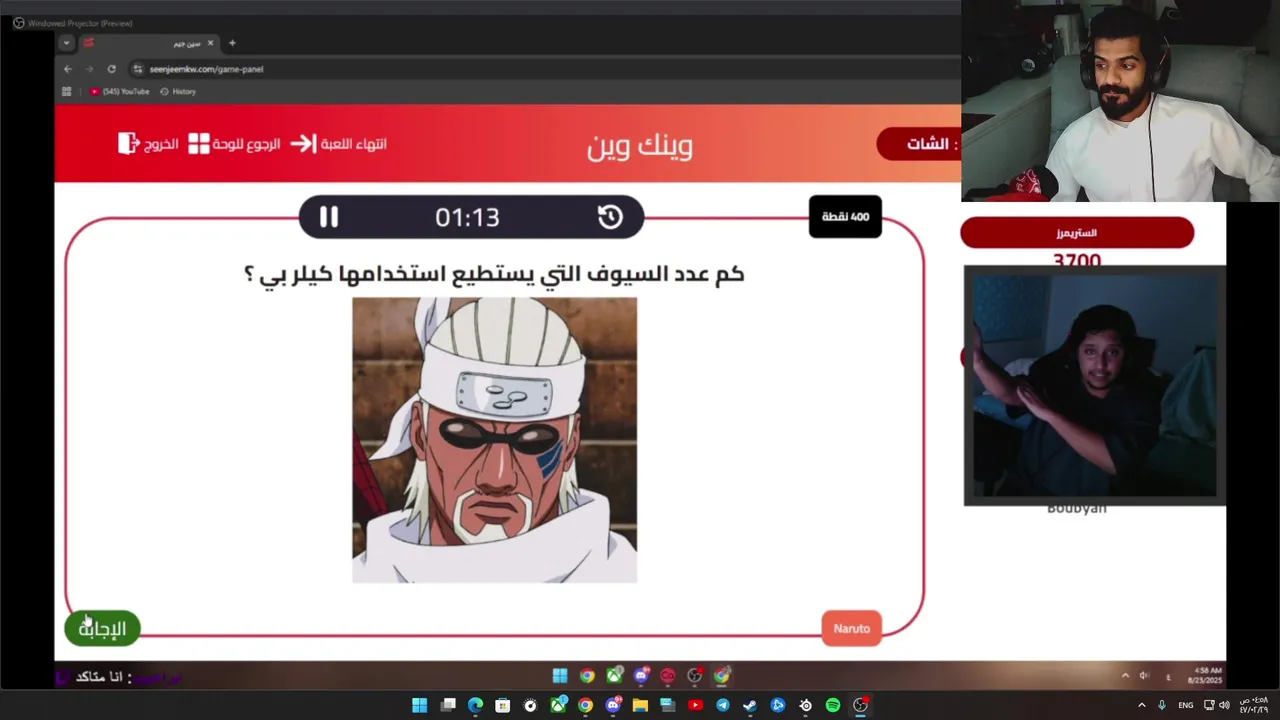1280x720 pixels.
Task: Click the الخروج door icon
Action: pos(128,144)
